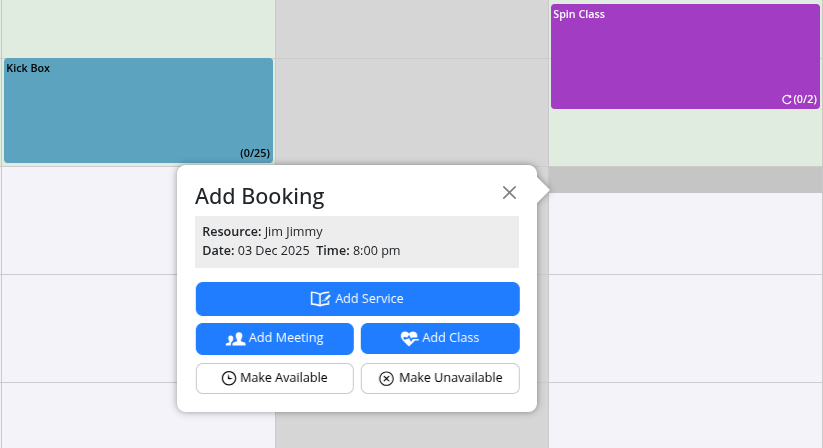Image resolution: width=823 pixels, height=448 pixels.
Task: Click the clock icon on Make Available
Action: pos(229,378)
